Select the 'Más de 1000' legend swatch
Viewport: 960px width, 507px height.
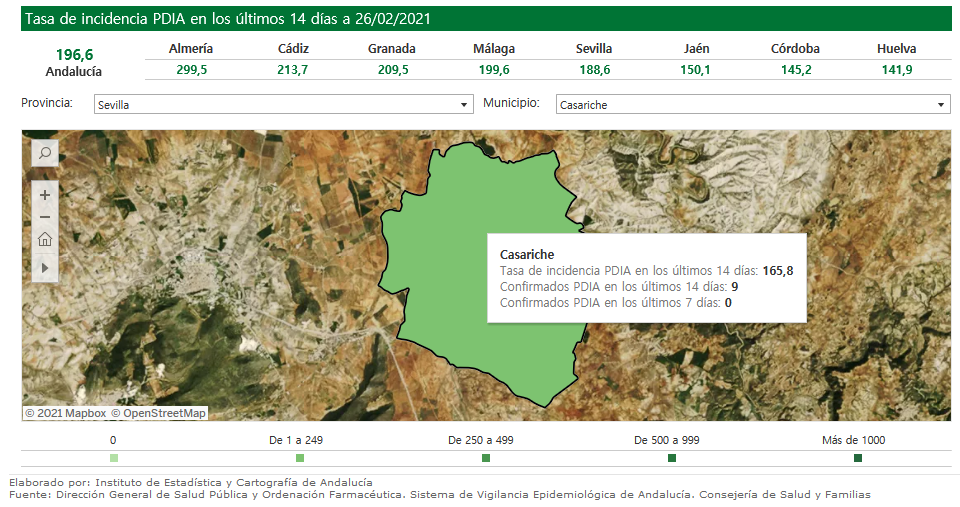pos(858,458)
